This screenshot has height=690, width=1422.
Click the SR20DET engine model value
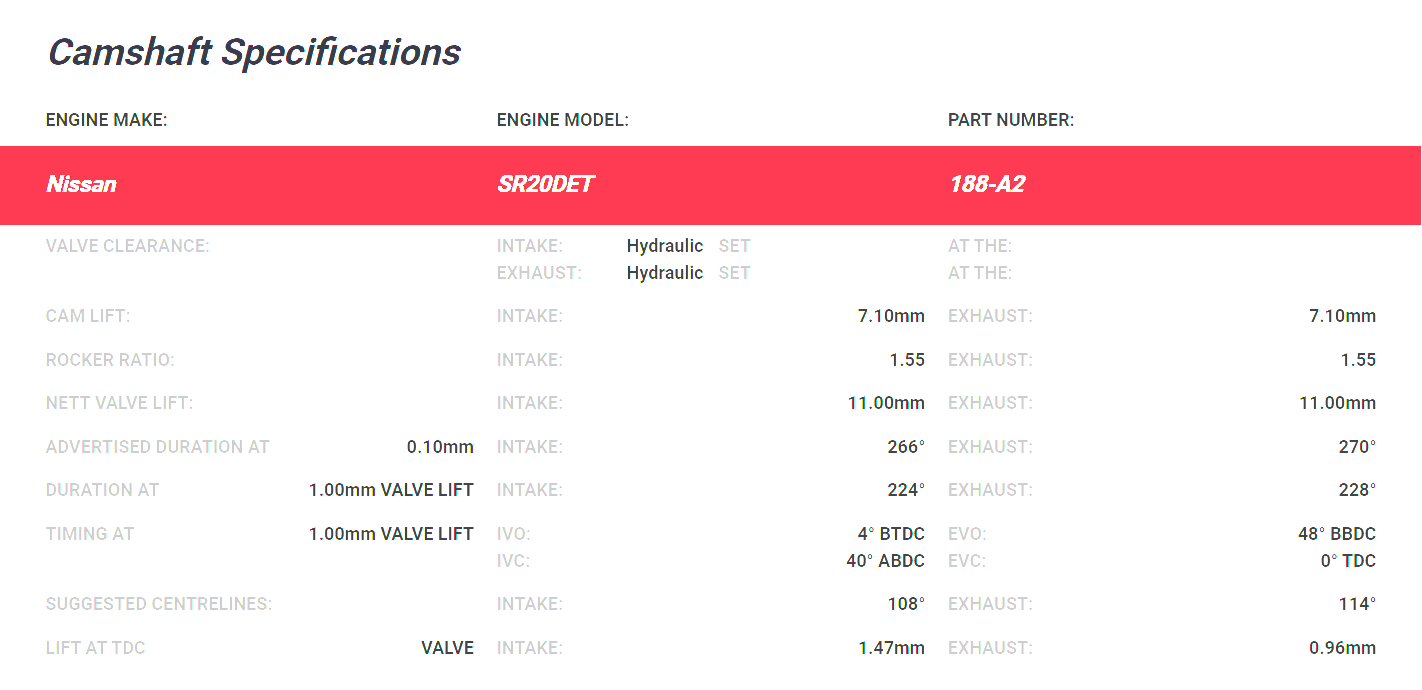pos(545,185)
